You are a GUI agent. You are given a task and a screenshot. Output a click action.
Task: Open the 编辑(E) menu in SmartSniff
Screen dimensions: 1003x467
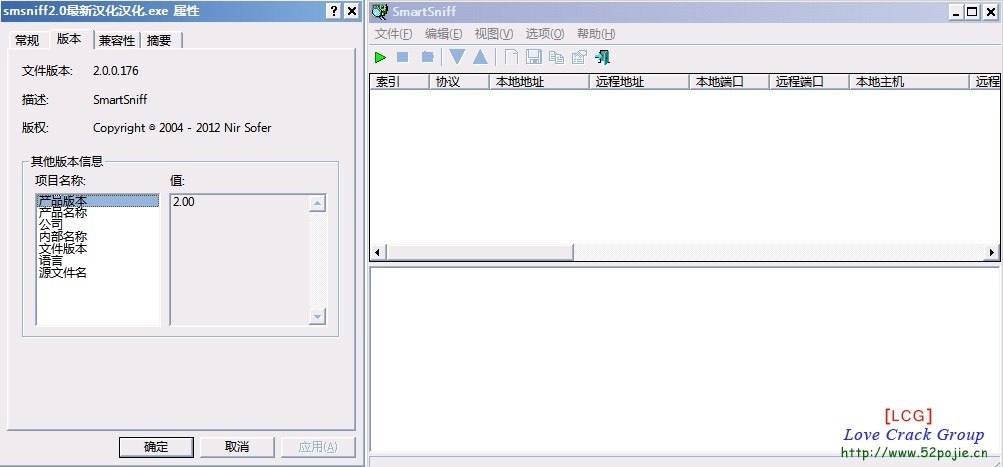pyautogui.click(x=443, y=34)
